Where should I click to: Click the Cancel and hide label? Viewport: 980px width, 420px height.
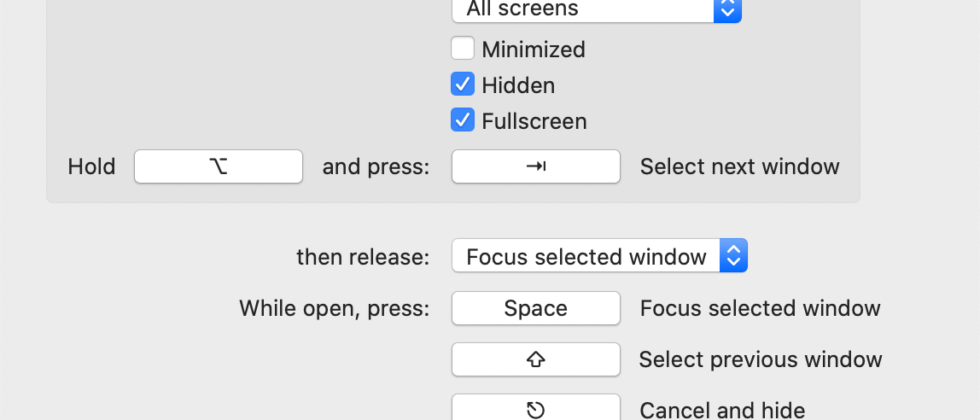tap(722, 409)
